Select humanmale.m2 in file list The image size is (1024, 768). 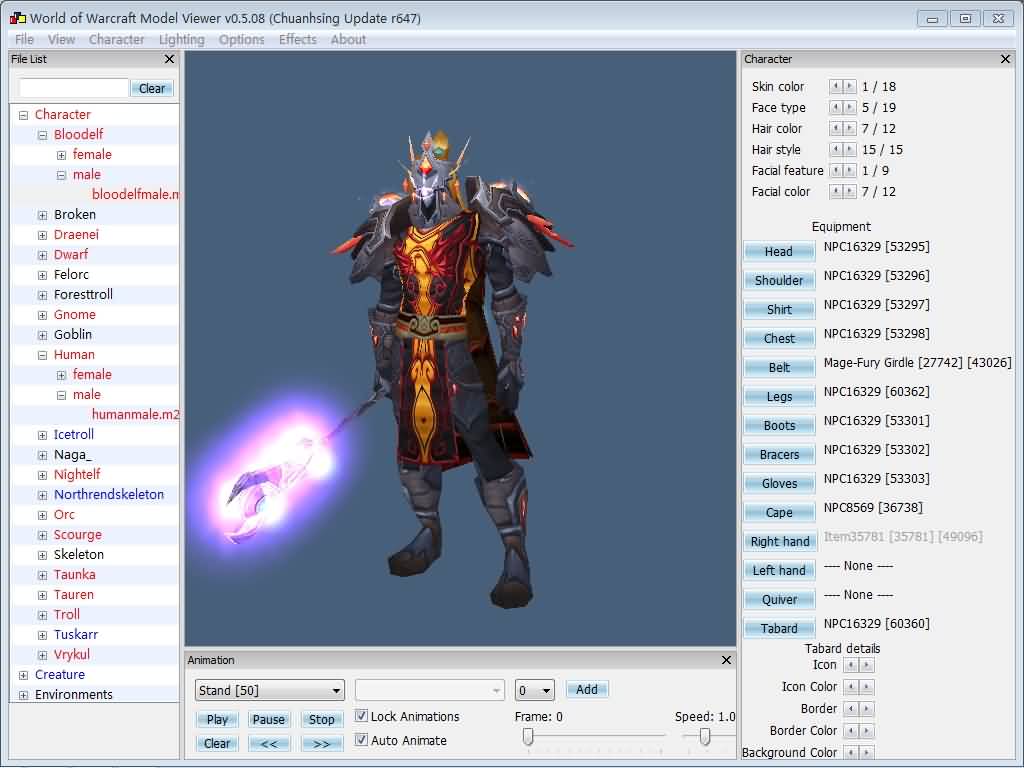(135, 415)
